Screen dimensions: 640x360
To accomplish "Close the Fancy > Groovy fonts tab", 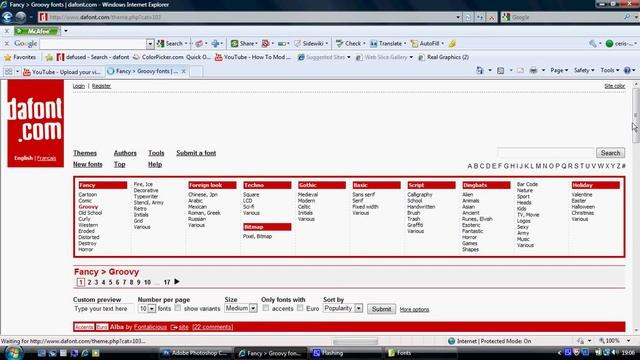I will click(184, 71).
